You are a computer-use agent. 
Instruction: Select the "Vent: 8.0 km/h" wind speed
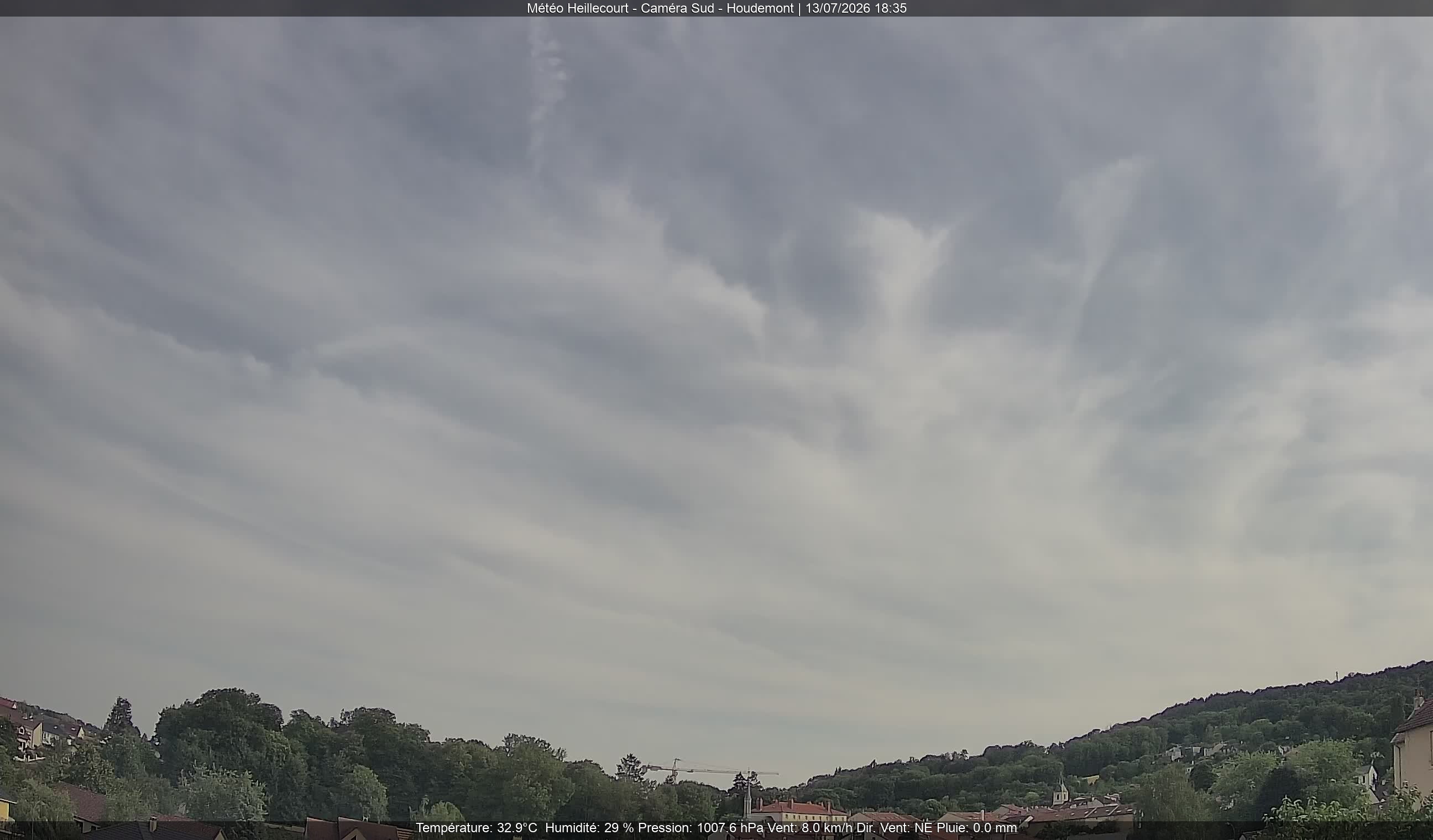810,828
